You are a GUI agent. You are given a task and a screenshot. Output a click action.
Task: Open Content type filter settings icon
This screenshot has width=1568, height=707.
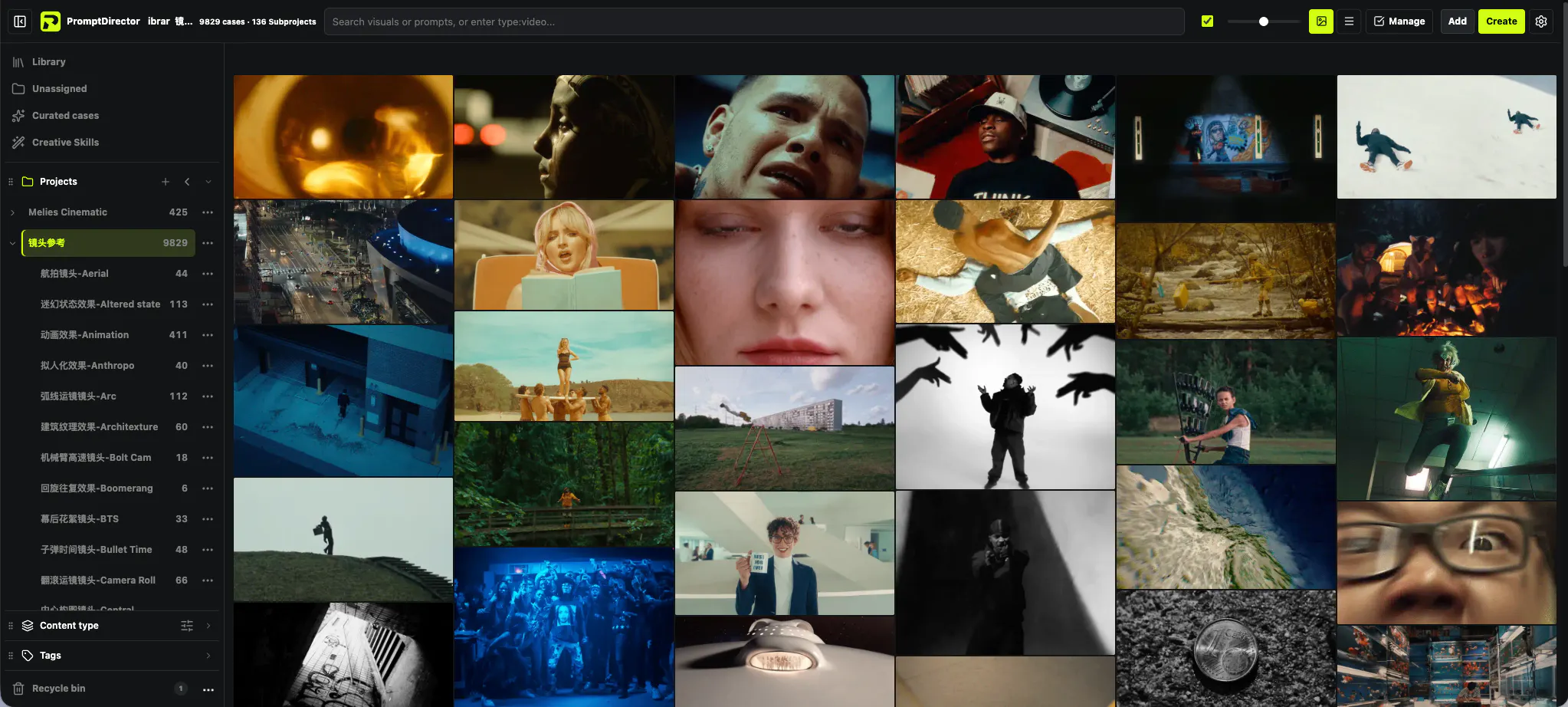[187, 626]
